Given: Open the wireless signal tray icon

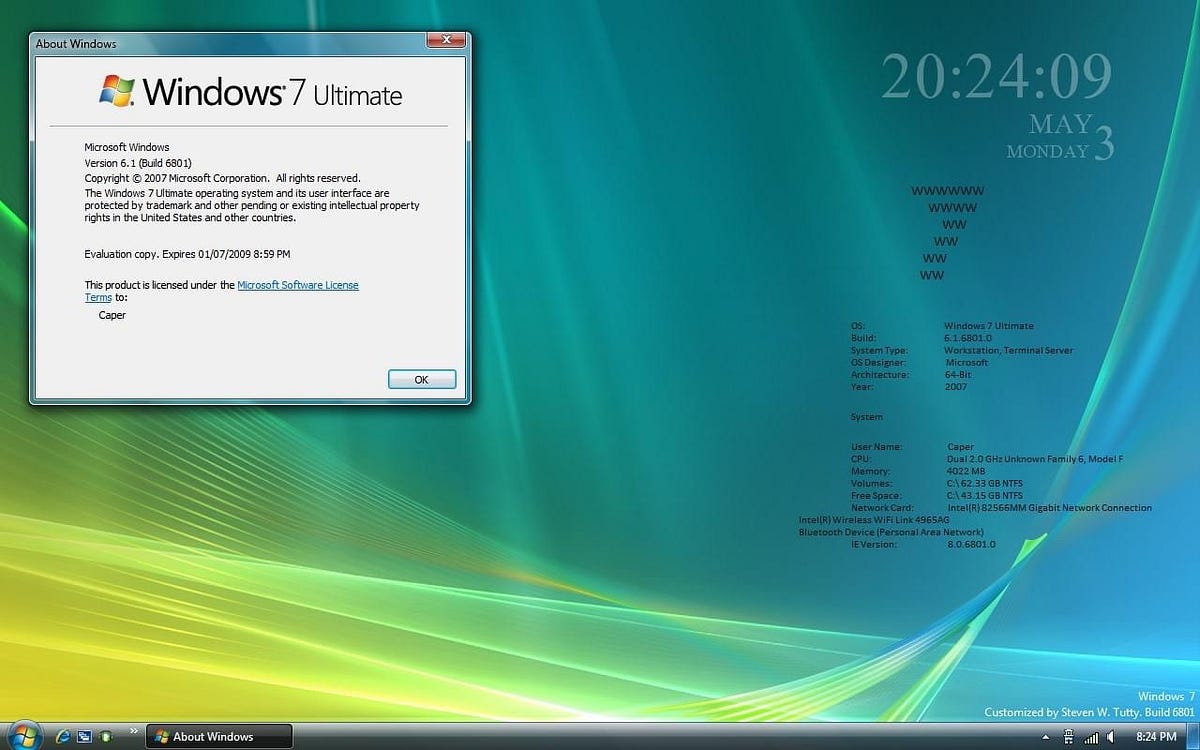Looking at the screenshot, I should point(1091,738).
